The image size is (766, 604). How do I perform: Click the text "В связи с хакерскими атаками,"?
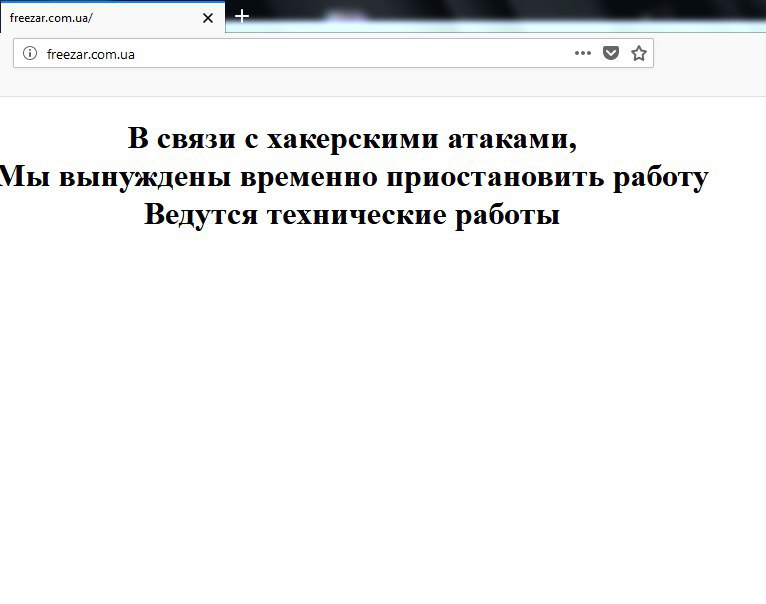(x=352, y=138)
